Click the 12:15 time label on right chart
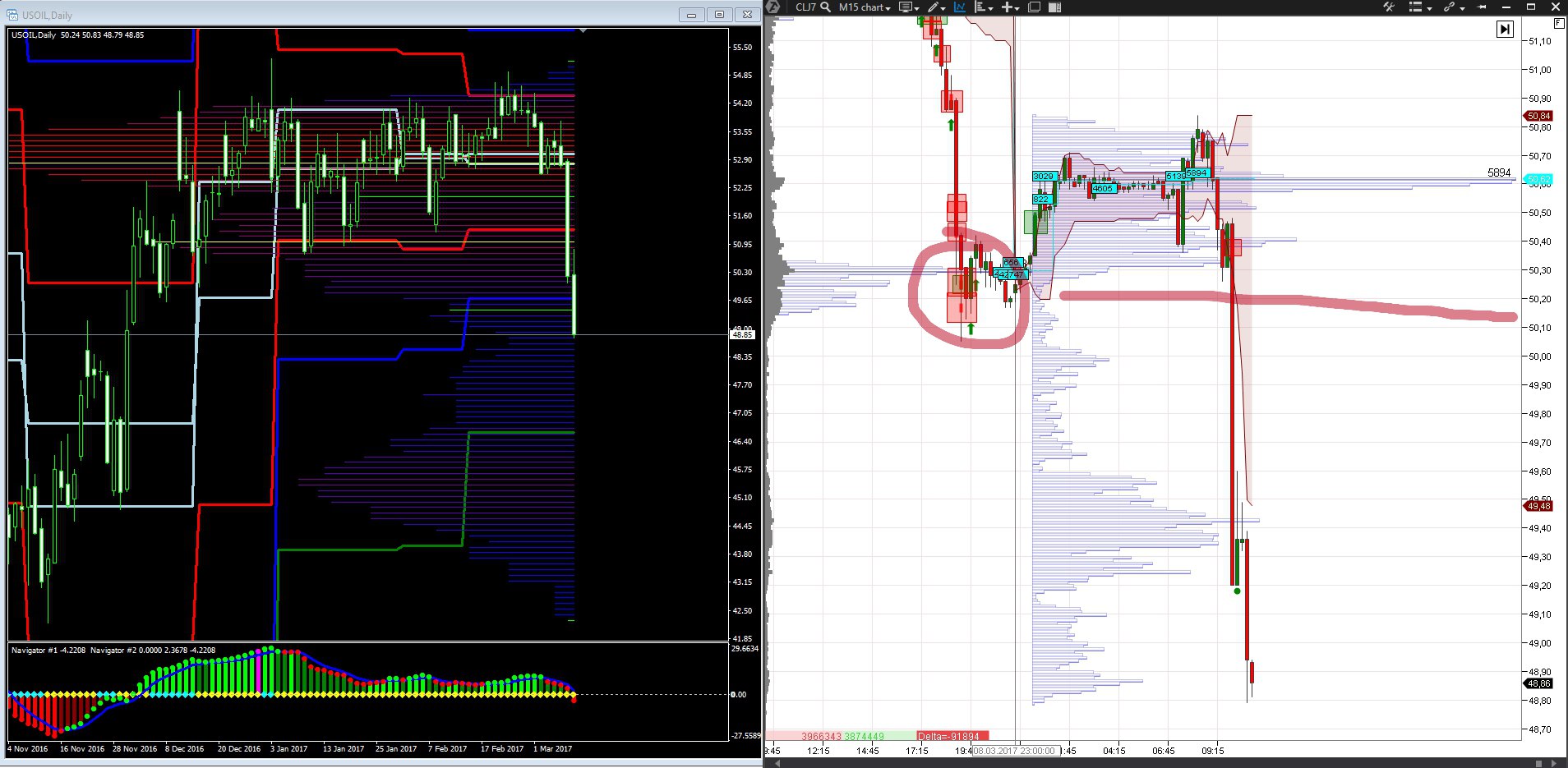 [x=819, y=751]
